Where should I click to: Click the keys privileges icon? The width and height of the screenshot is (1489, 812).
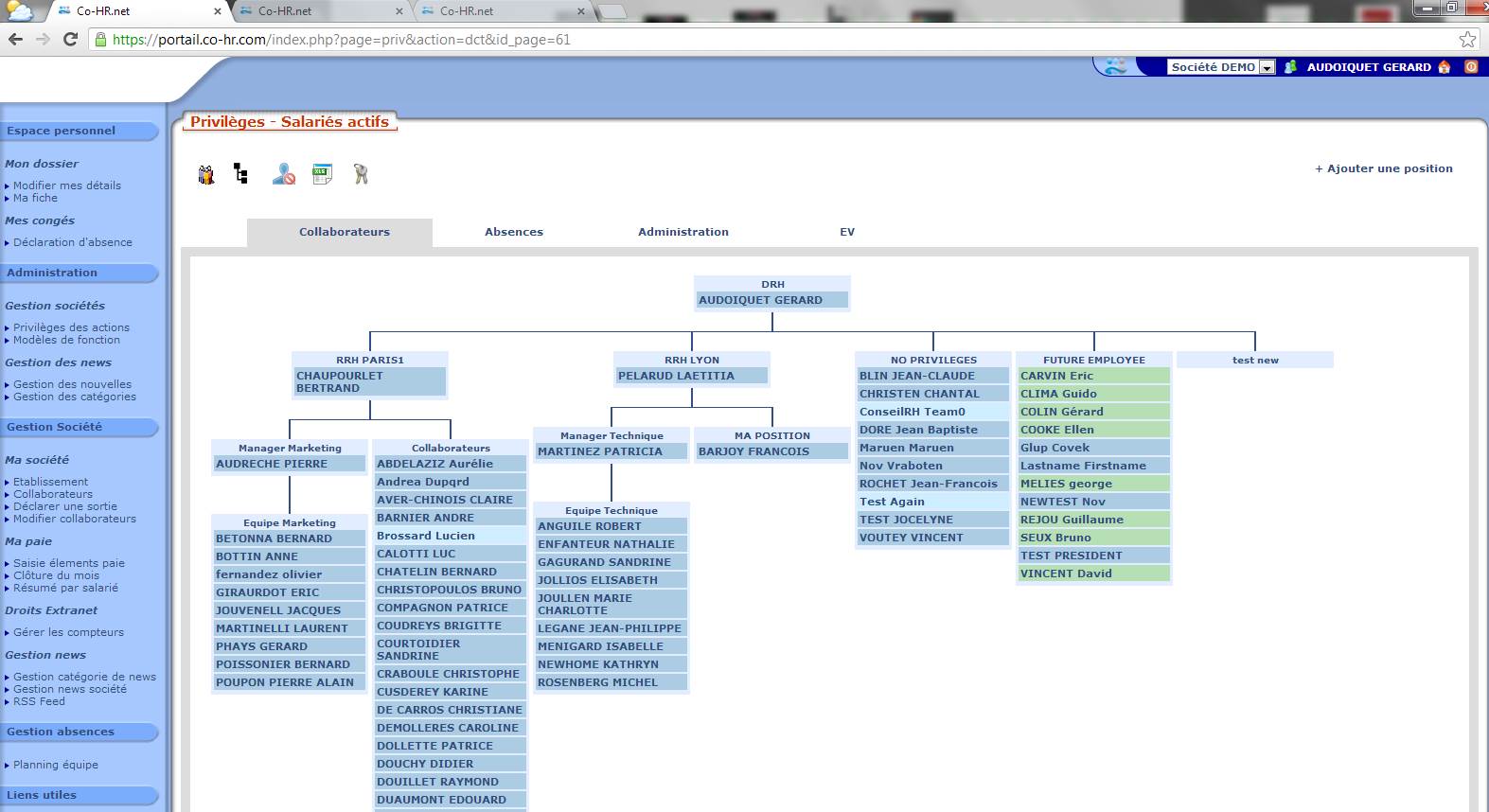click(361, 174)
